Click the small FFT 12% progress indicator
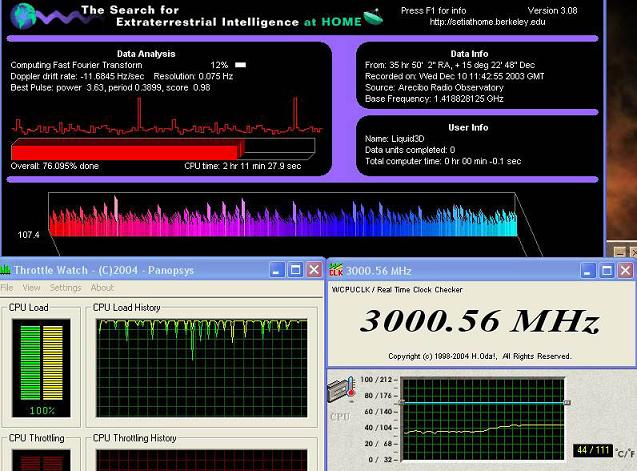Viewport: 637px width, 471px height. pyautogui.click(x=240, y=65)
